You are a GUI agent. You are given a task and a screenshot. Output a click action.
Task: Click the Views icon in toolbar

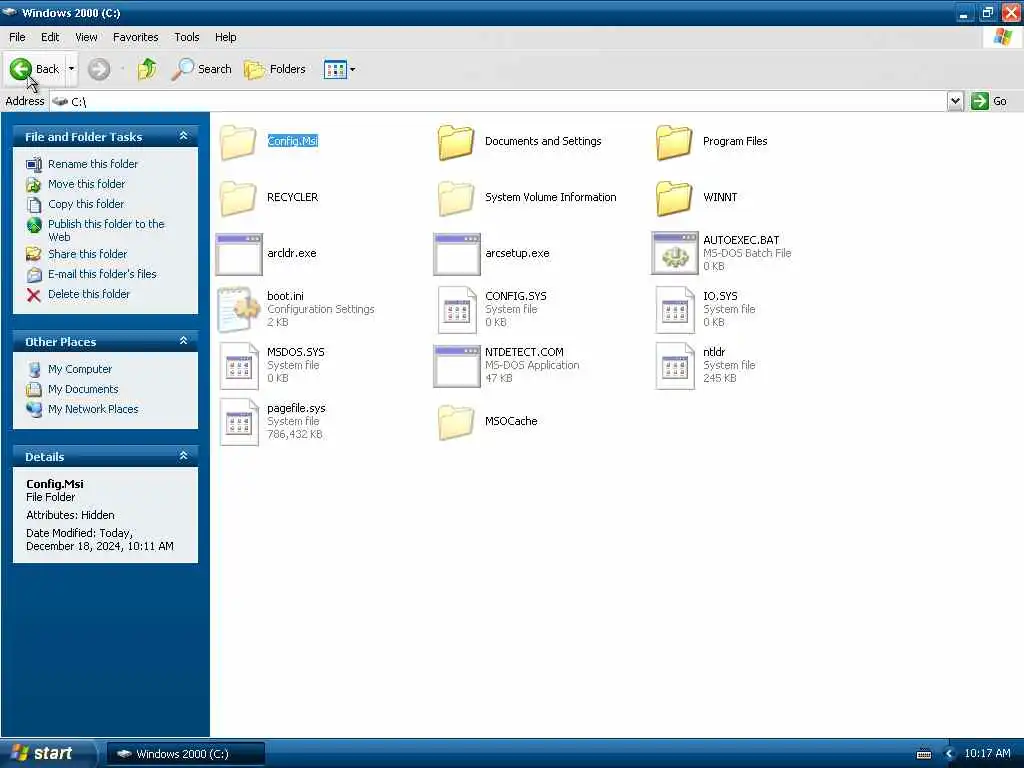335,69
